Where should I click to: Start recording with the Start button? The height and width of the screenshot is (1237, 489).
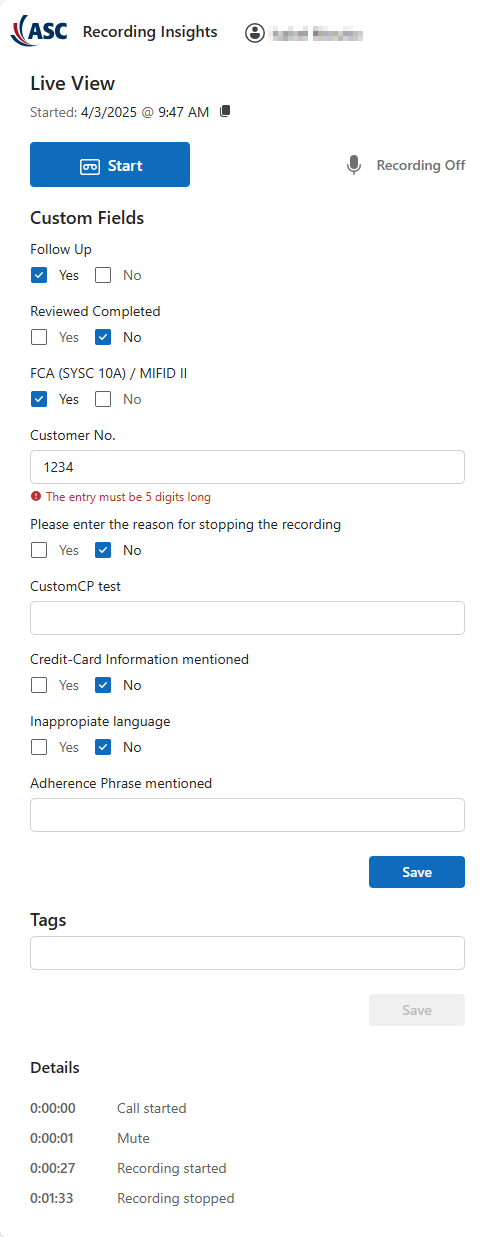click(x=110, y=165)
